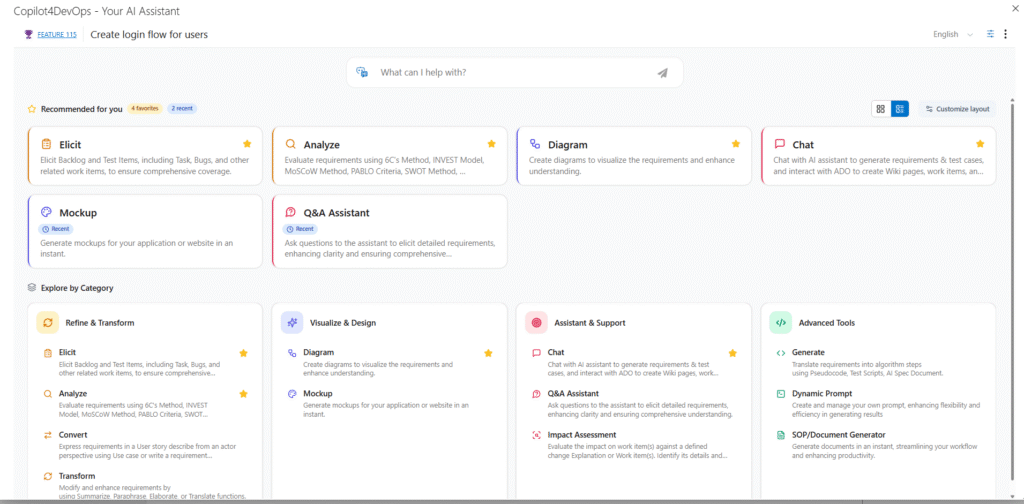Open the sliders settings icon beside English
This screenshot has width=1024, height=504.
click(990, 34)
